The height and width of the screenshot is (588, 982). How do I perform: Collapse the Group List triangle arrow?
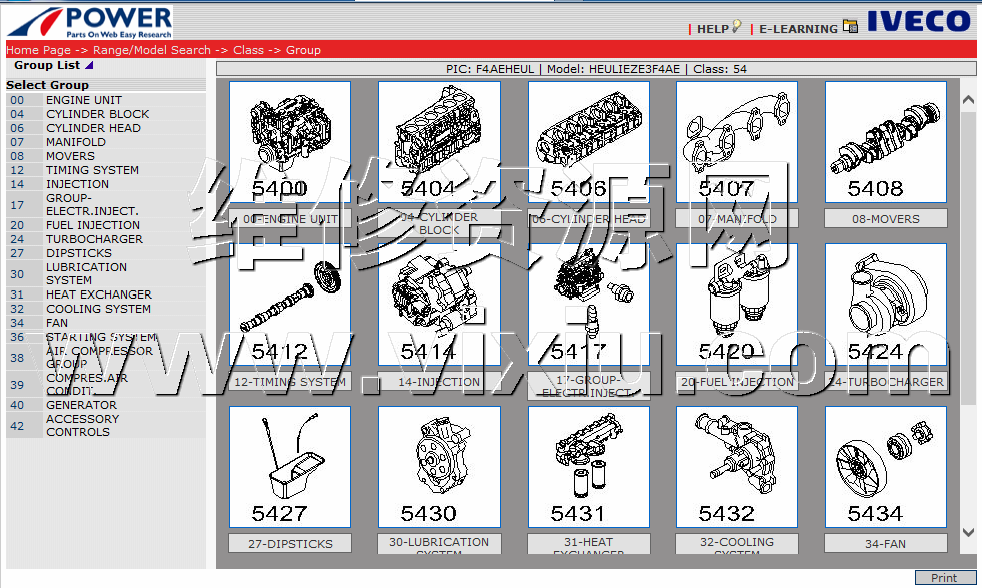89,66
